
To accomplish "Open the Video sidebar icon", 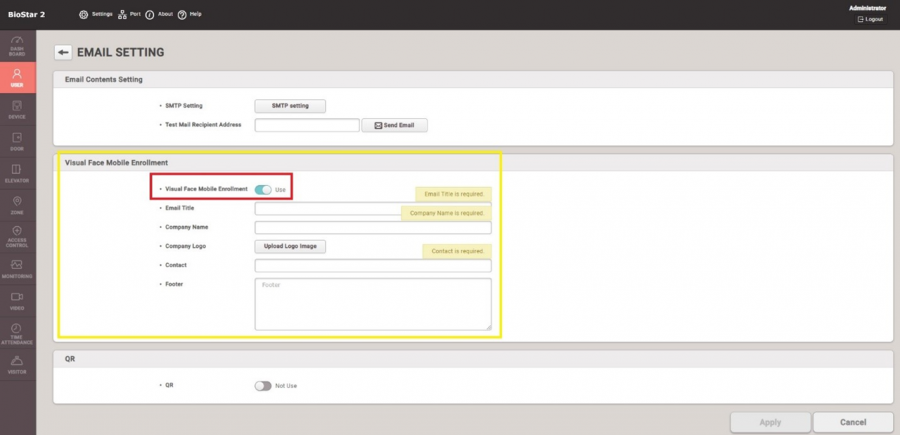I will 17,300.
